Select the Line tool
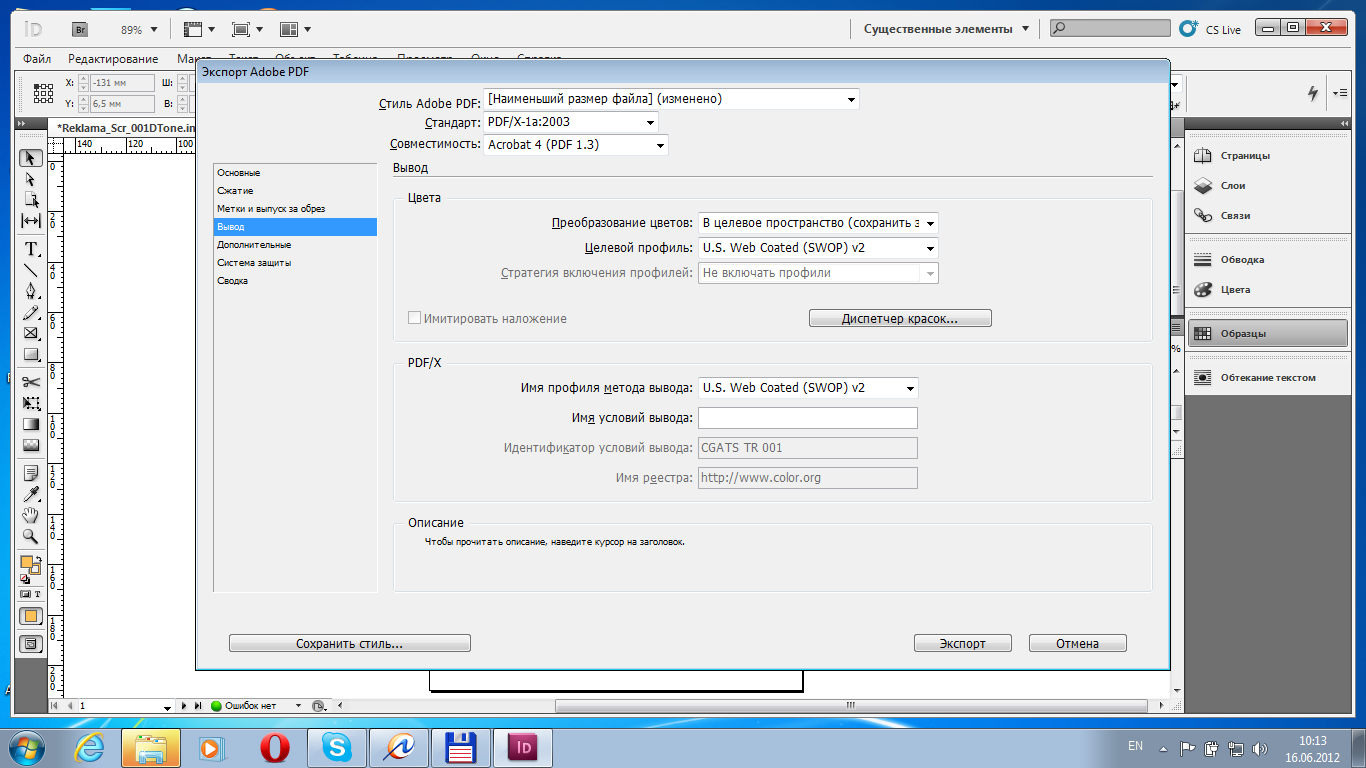The width and height of the screenshot is (1366, 768). (x=31, y=270)
